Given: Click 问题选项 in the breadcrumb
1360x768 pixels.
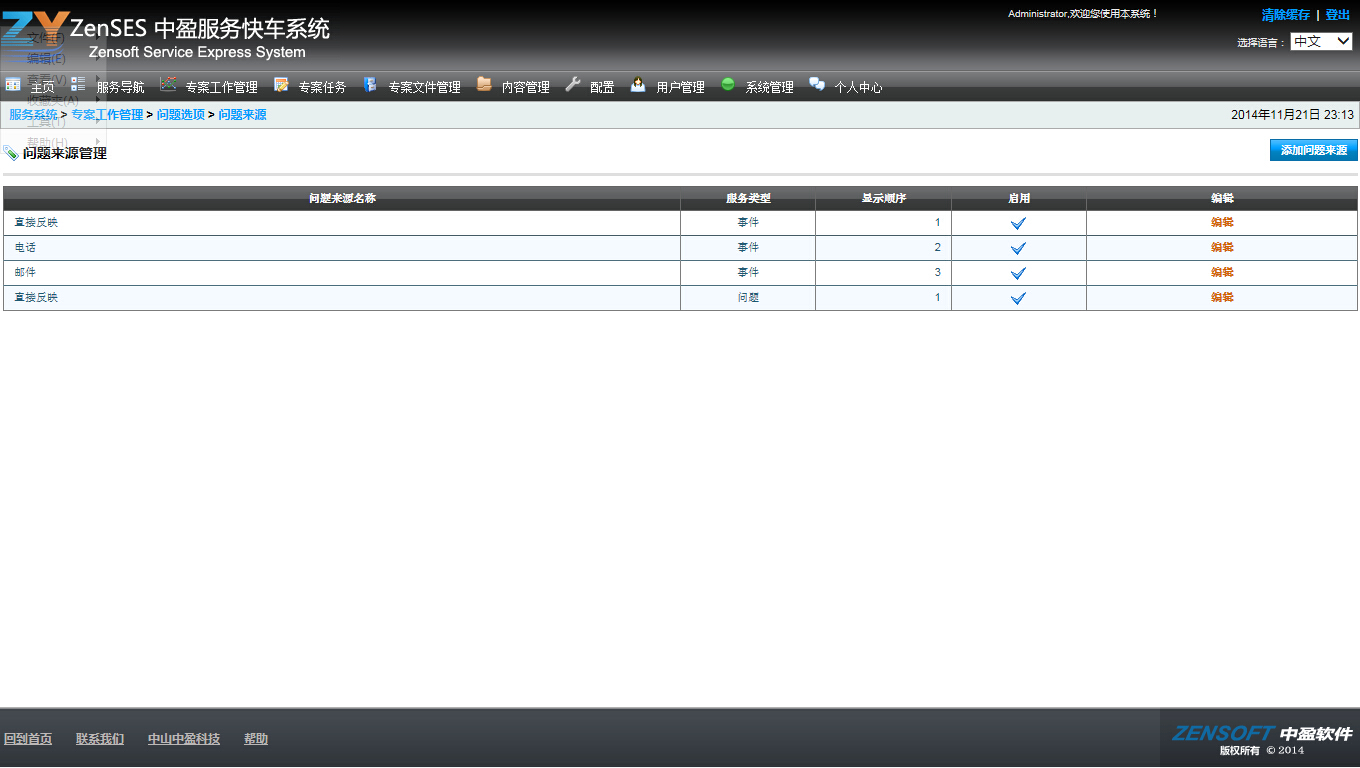Looking at the screenshot, I should pyautogui.click(x=180, y=115).
